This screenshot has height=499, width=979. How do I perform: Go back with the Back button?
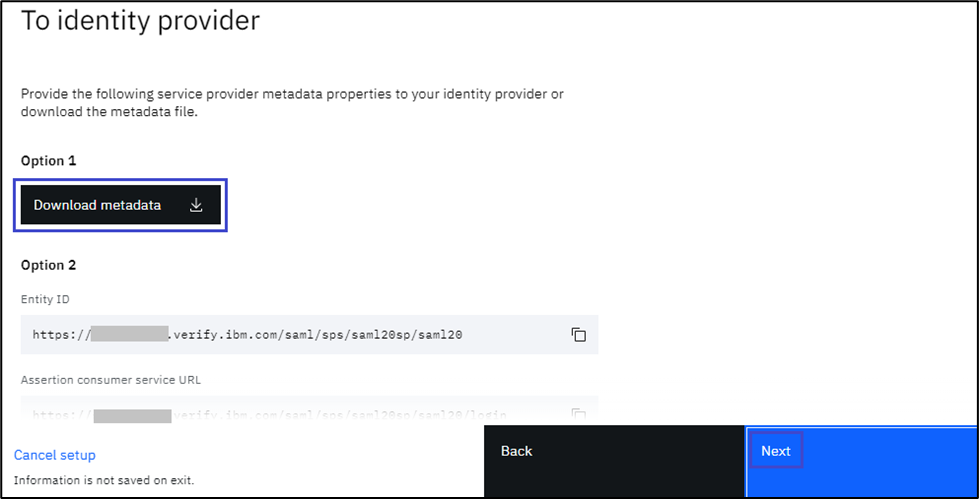tap(516, 451)
